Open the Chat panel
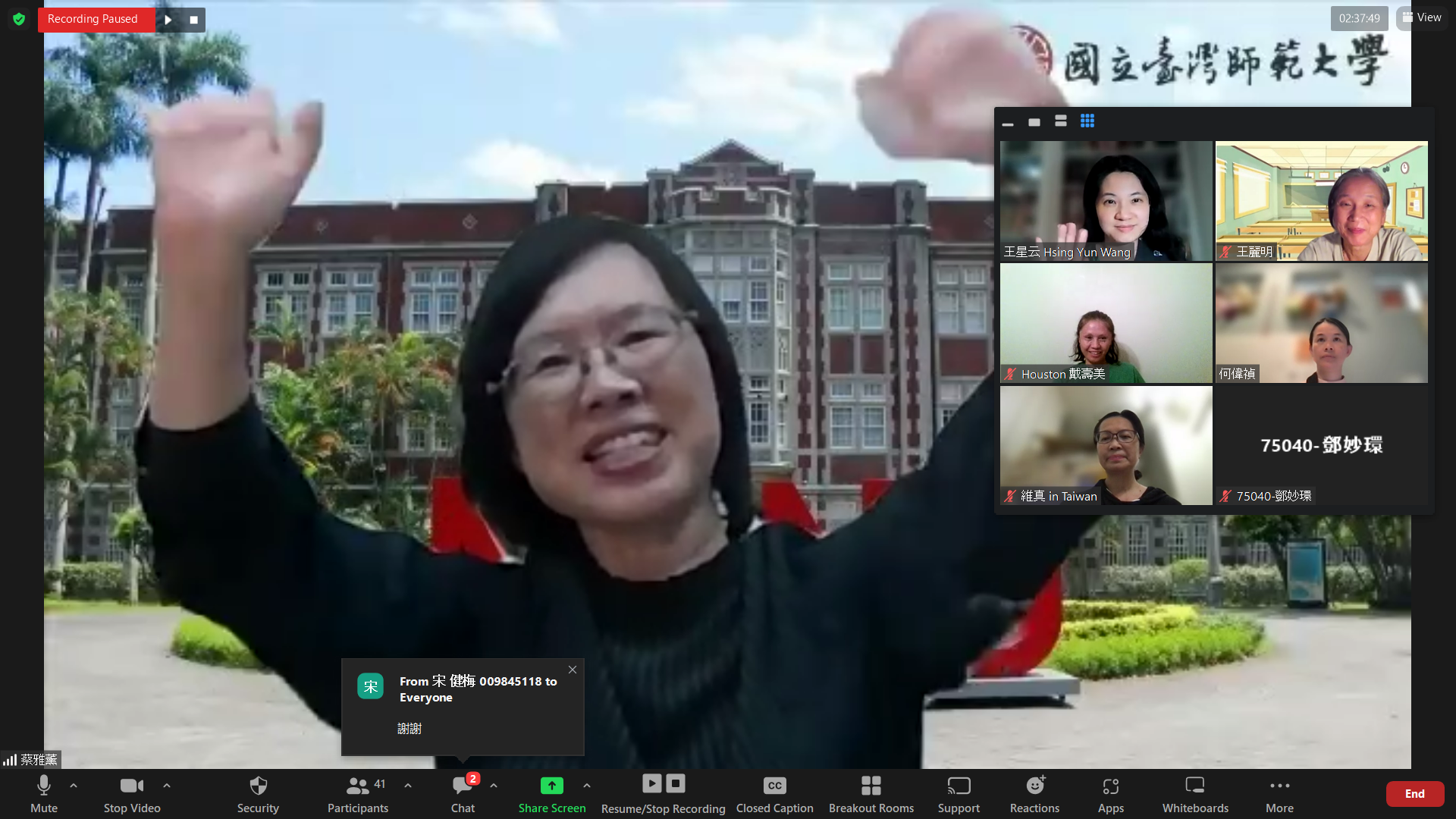The height and width of the screenshot is (819, 1456). pos(463,792)
